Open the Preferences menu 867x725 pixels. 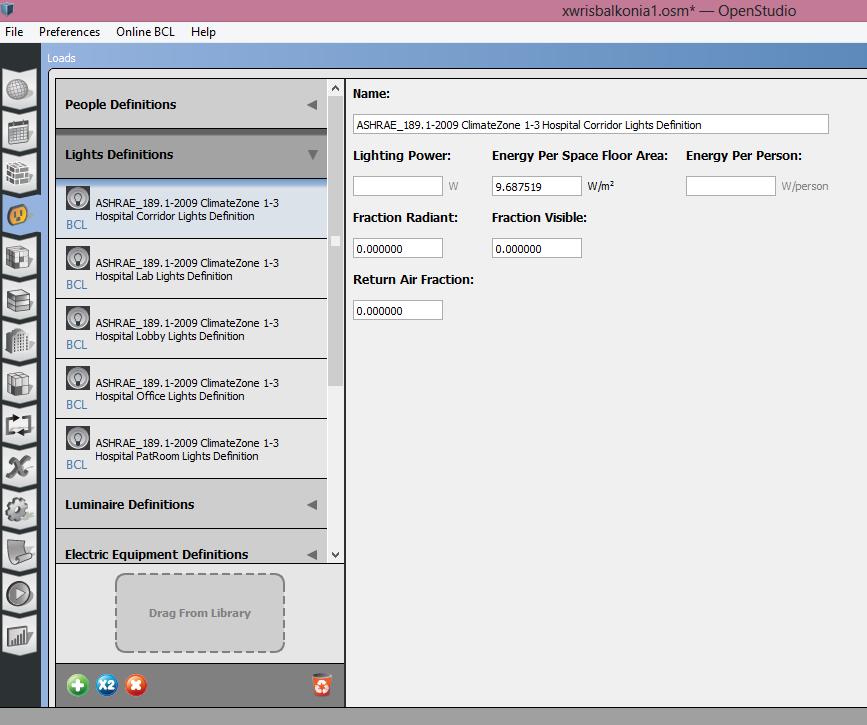pyautogui.click(x=70, y=32)
